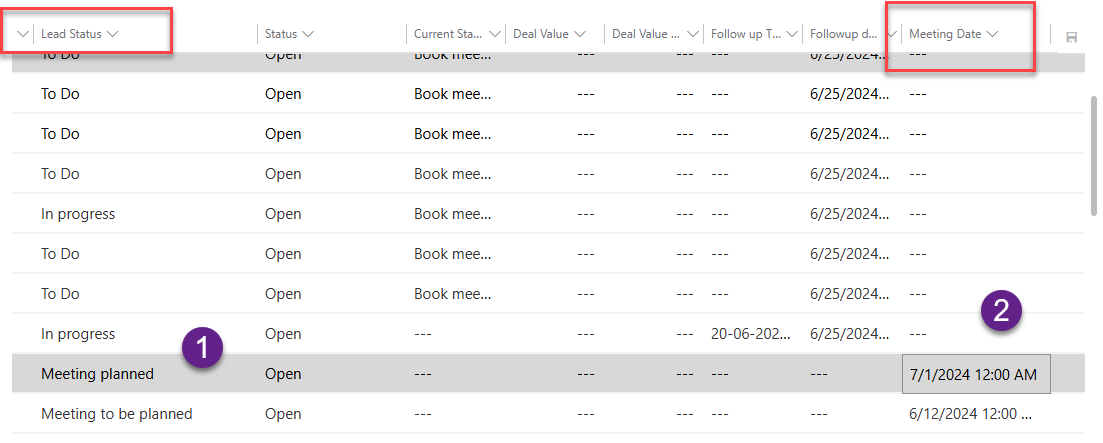Expand the Current Stage column chevron
The width and height of the screenshot is (1103, 443).
click(495, 34)
